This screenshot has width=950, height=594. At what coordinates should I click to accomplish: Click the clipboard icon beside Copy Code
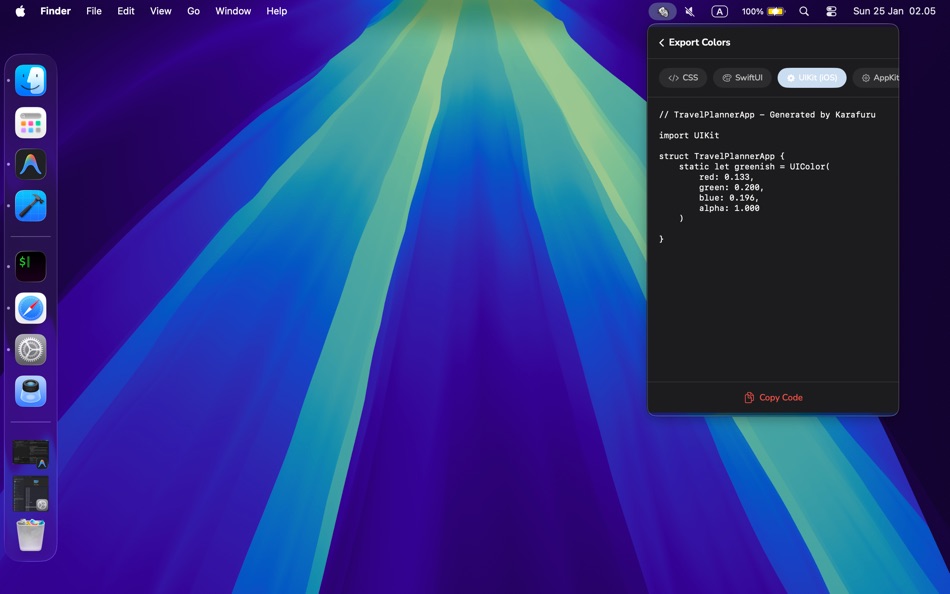point(748,397)
